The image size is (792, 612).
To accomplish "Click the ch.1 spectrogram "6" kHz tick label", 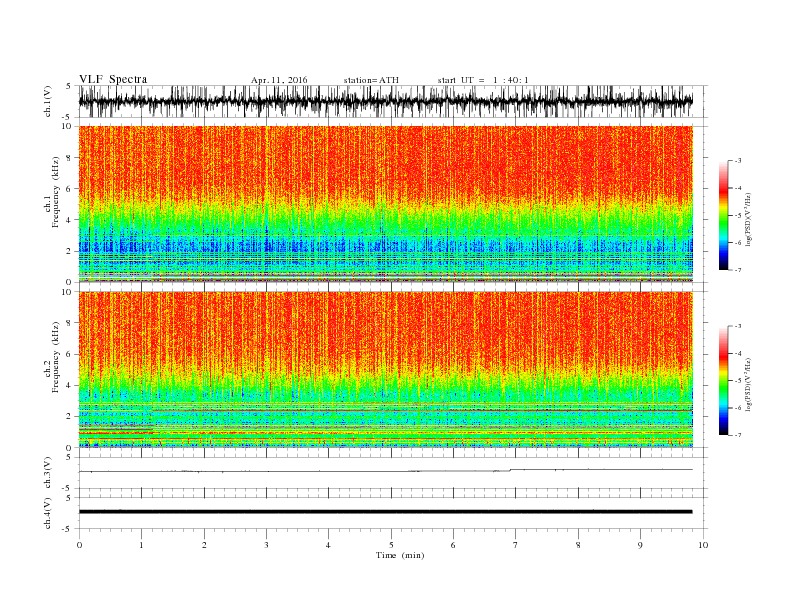I will pyautogui.click(x=70, y=189).
